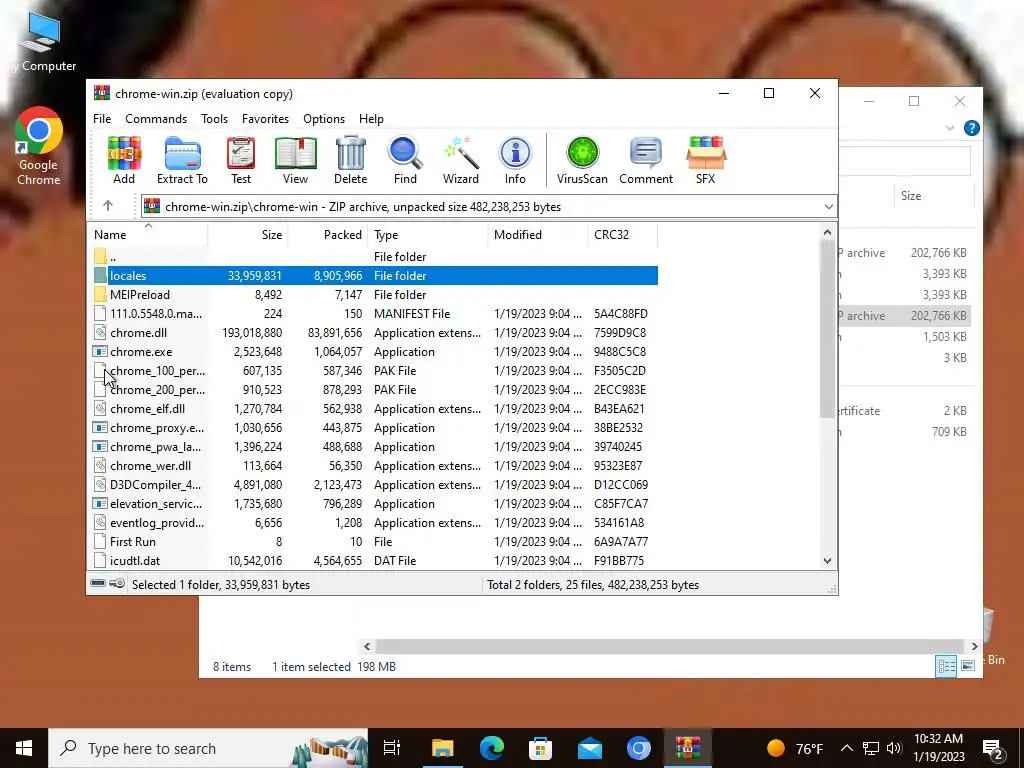The height and width of the screenshot is (768, 1024).
Task: Sort by the Name column header
Action: coord(148,234)
